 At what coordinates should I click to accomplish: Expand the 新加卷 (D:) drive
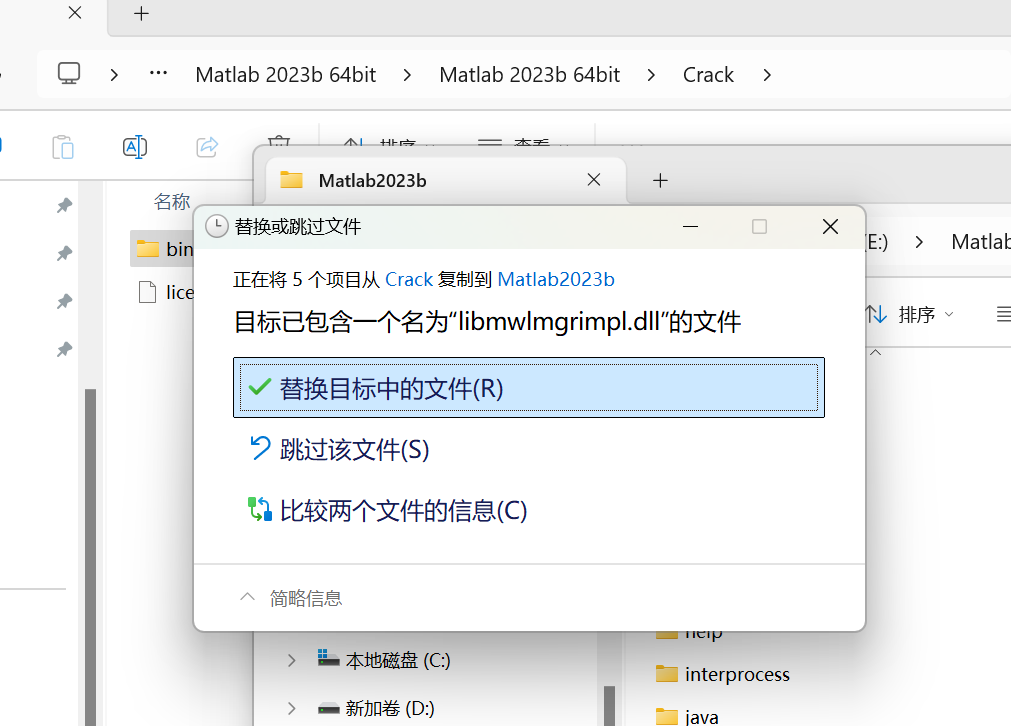(x=291, y=710)
